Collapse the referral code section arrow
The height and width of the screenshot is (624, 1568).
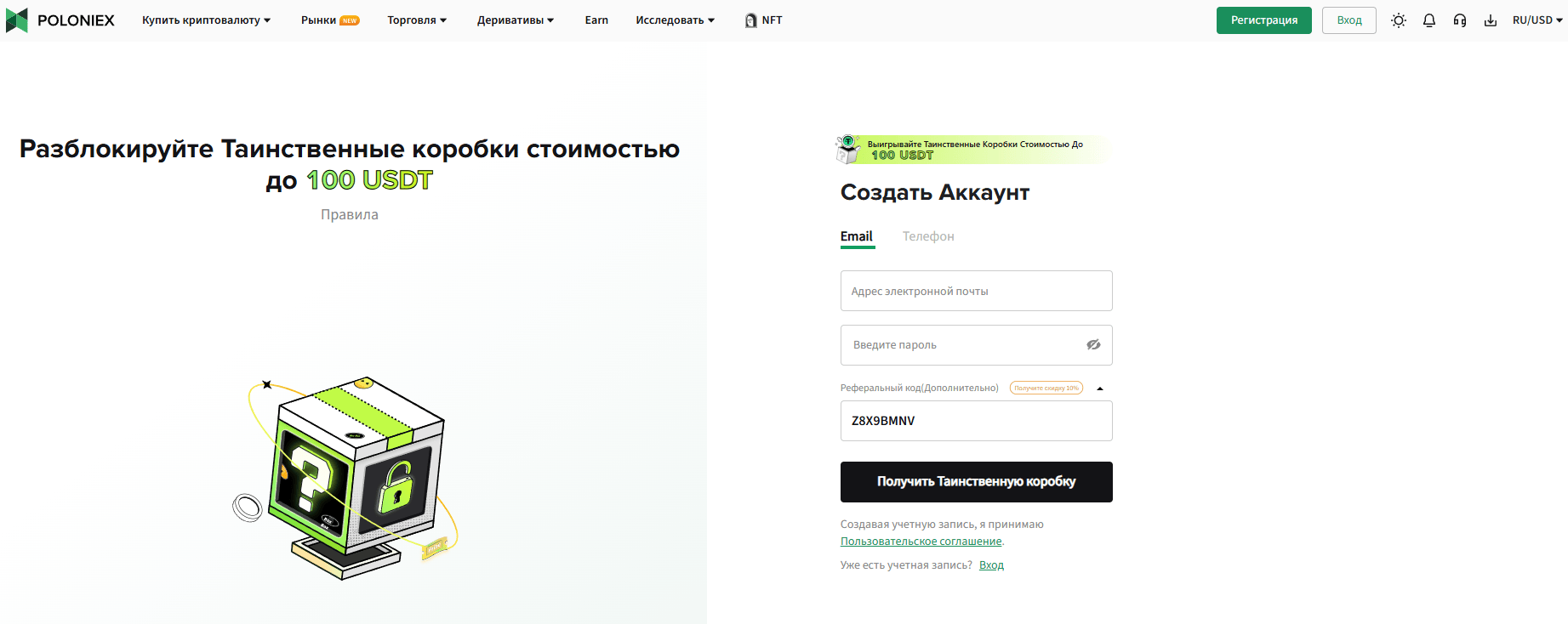[x=1100, y=389]
